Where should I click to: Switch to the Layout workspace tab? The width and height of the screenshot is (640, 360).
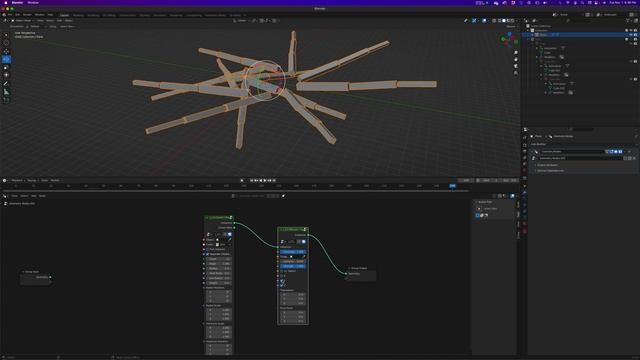tap(64, 15)
